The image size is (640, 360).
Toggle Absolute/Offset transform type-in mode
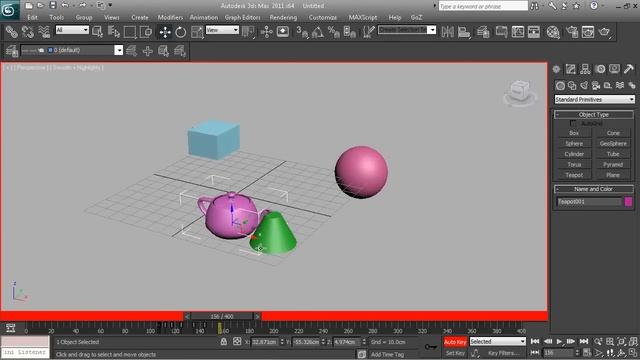click(237, 342)
